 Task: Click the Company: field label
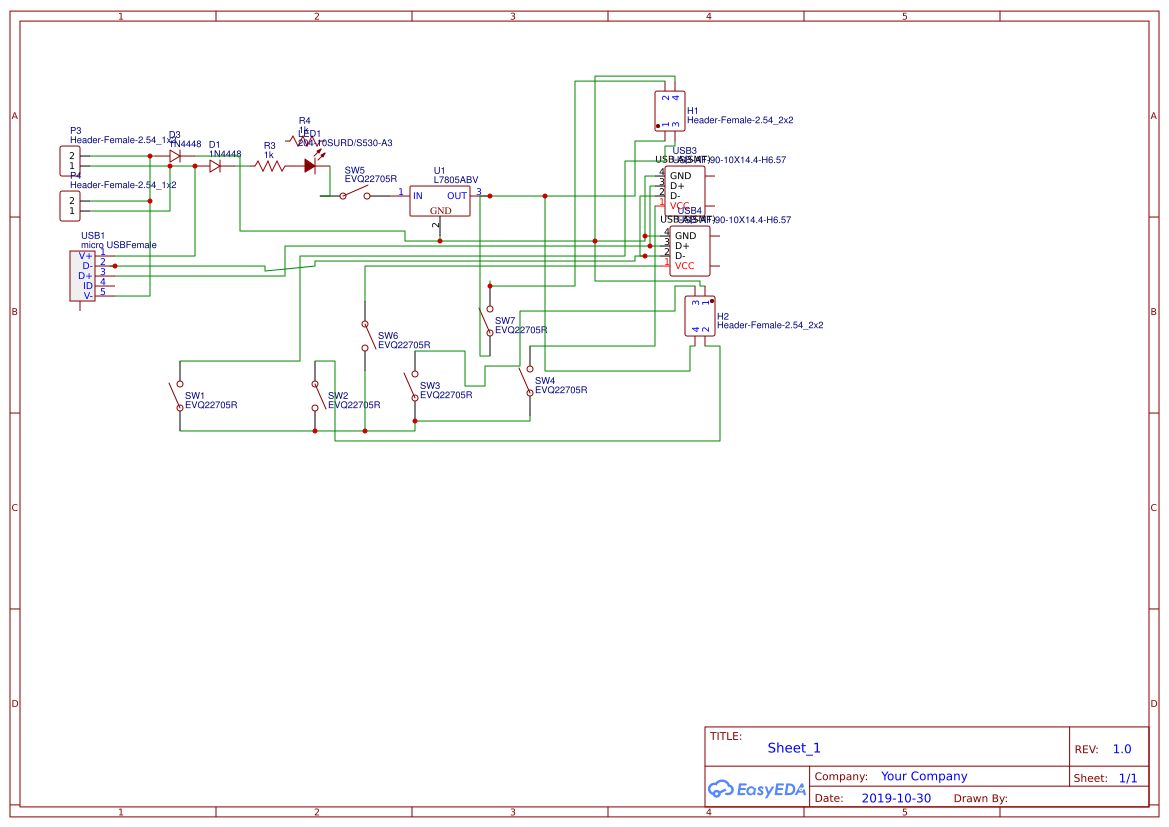coord(841,776)
